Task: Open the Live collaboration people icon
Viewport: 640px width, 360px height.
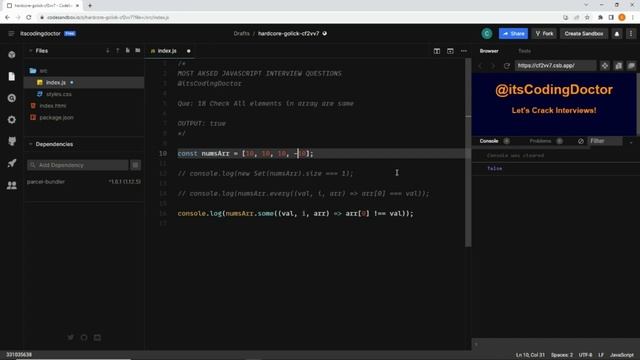Action: (x=12, y=185)
